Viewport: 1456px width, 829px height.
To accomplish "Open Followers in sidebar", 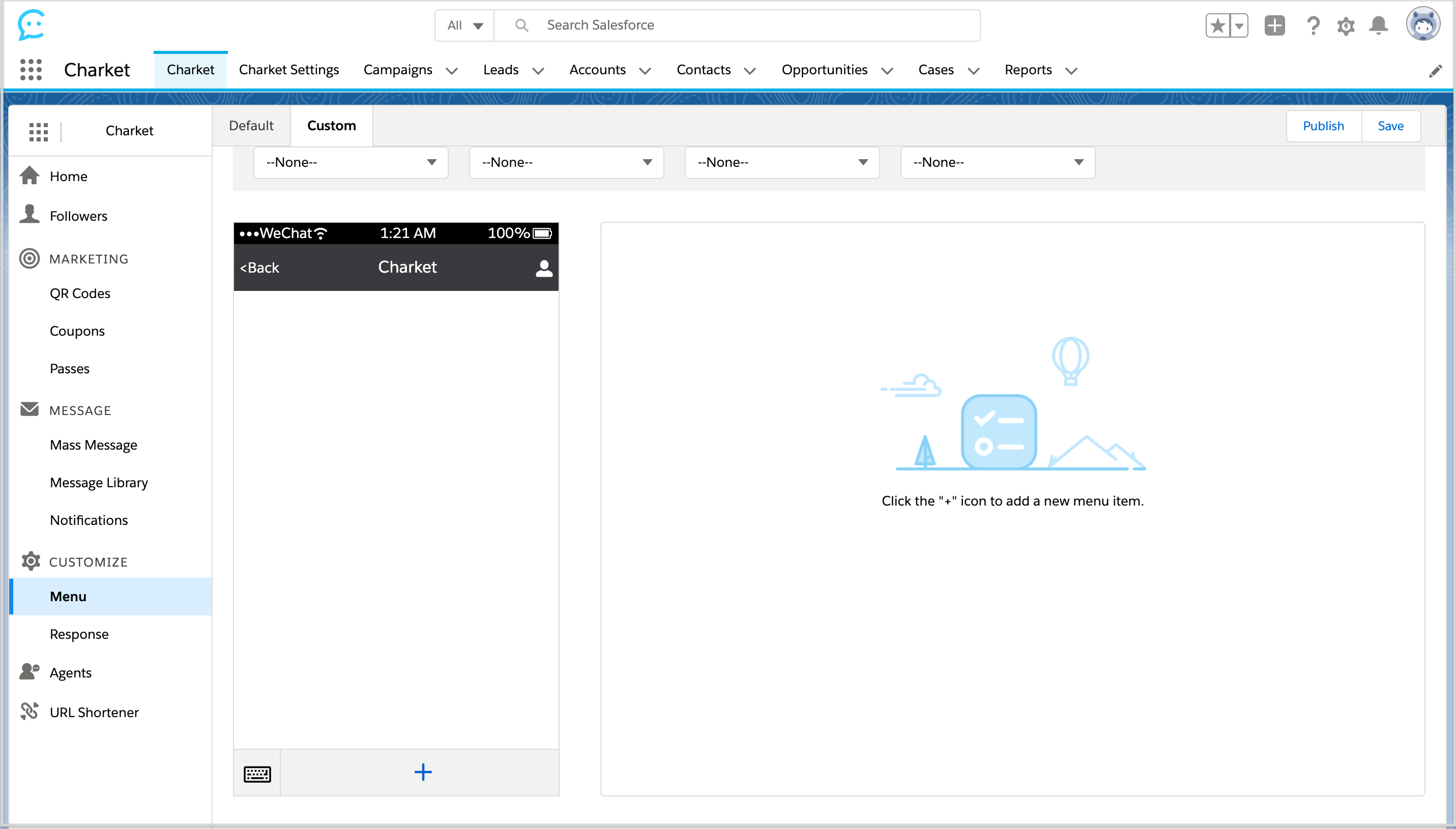I will [78, 216].
